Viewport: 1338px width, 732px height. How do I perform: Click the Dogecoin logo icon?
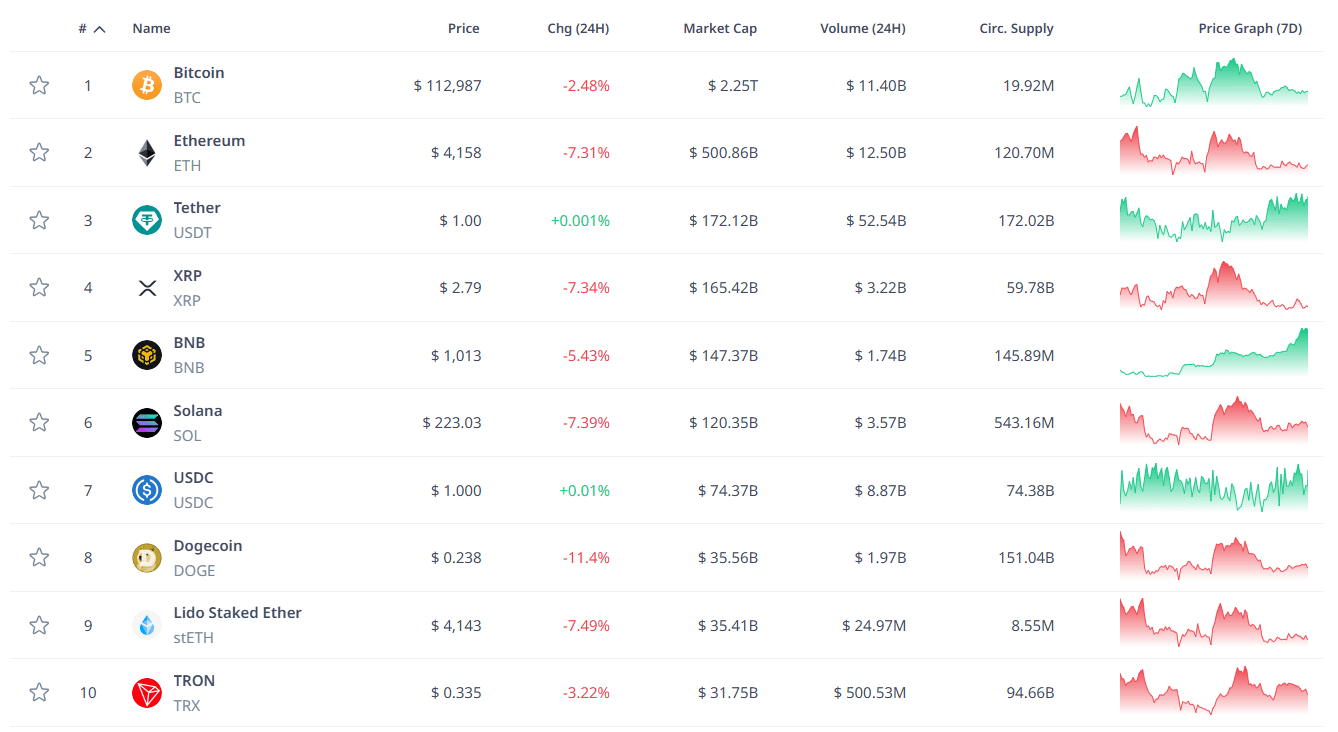pos(147,558)
